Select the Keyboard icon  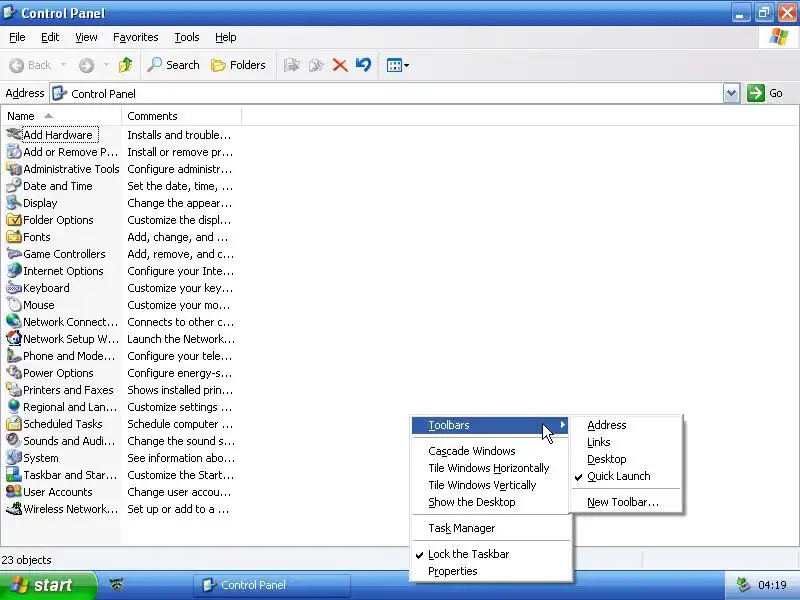(14, 288)
